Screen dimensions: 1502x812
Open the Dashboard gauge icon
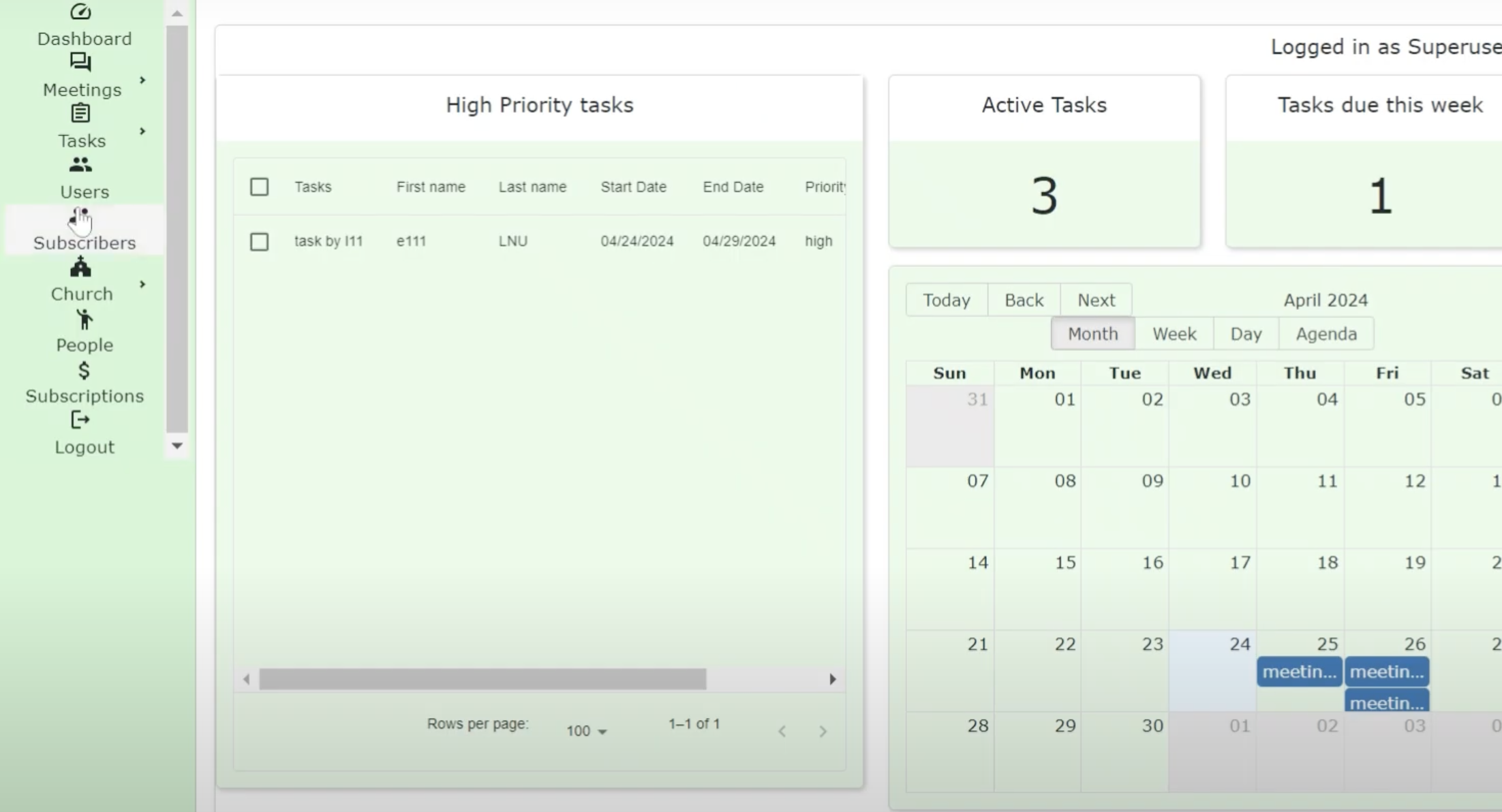(x=80, y=12)
